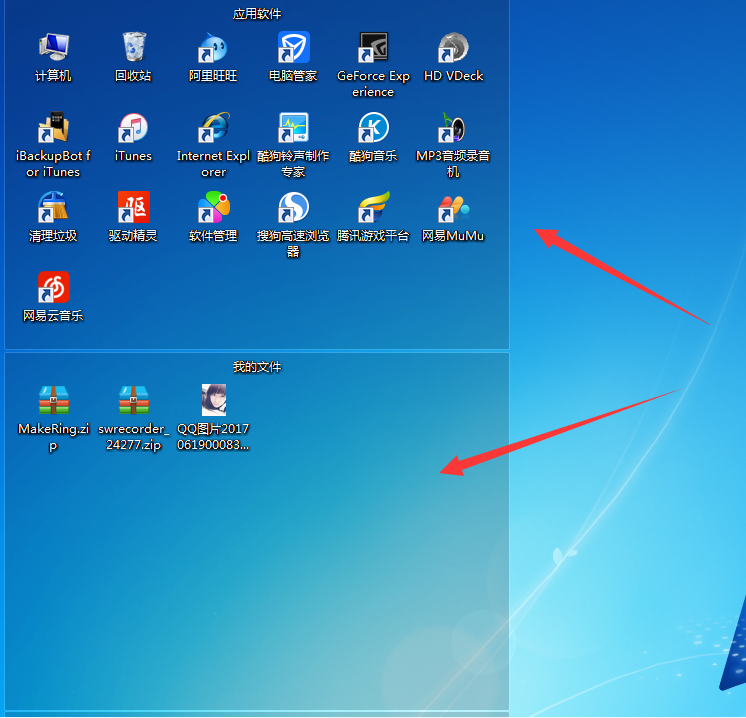Image resolution: width=746 pixels, height=718 pixels.
Task: Select the 软件管理 colorful icon
Action: (x=213, y=207)
